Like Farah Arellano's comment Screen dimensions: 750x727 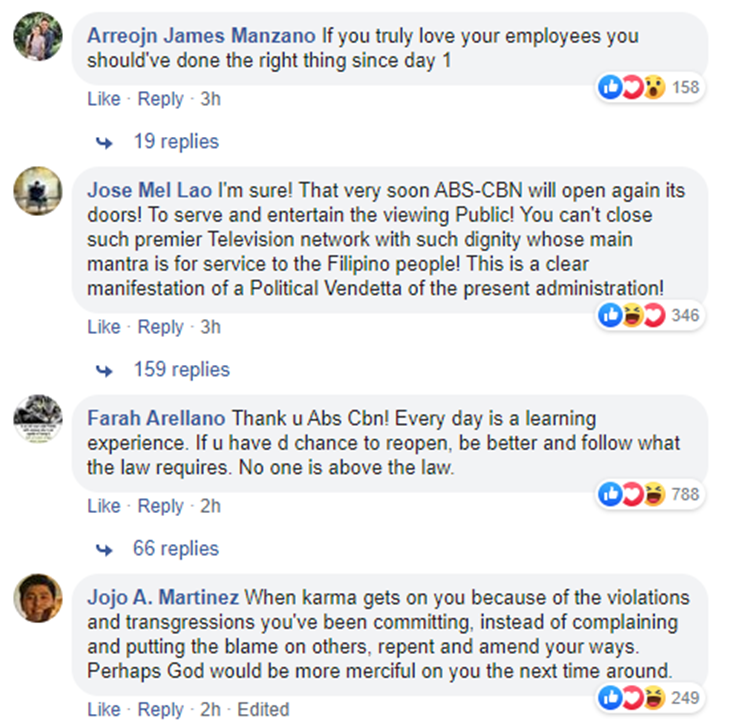(103, 506)
